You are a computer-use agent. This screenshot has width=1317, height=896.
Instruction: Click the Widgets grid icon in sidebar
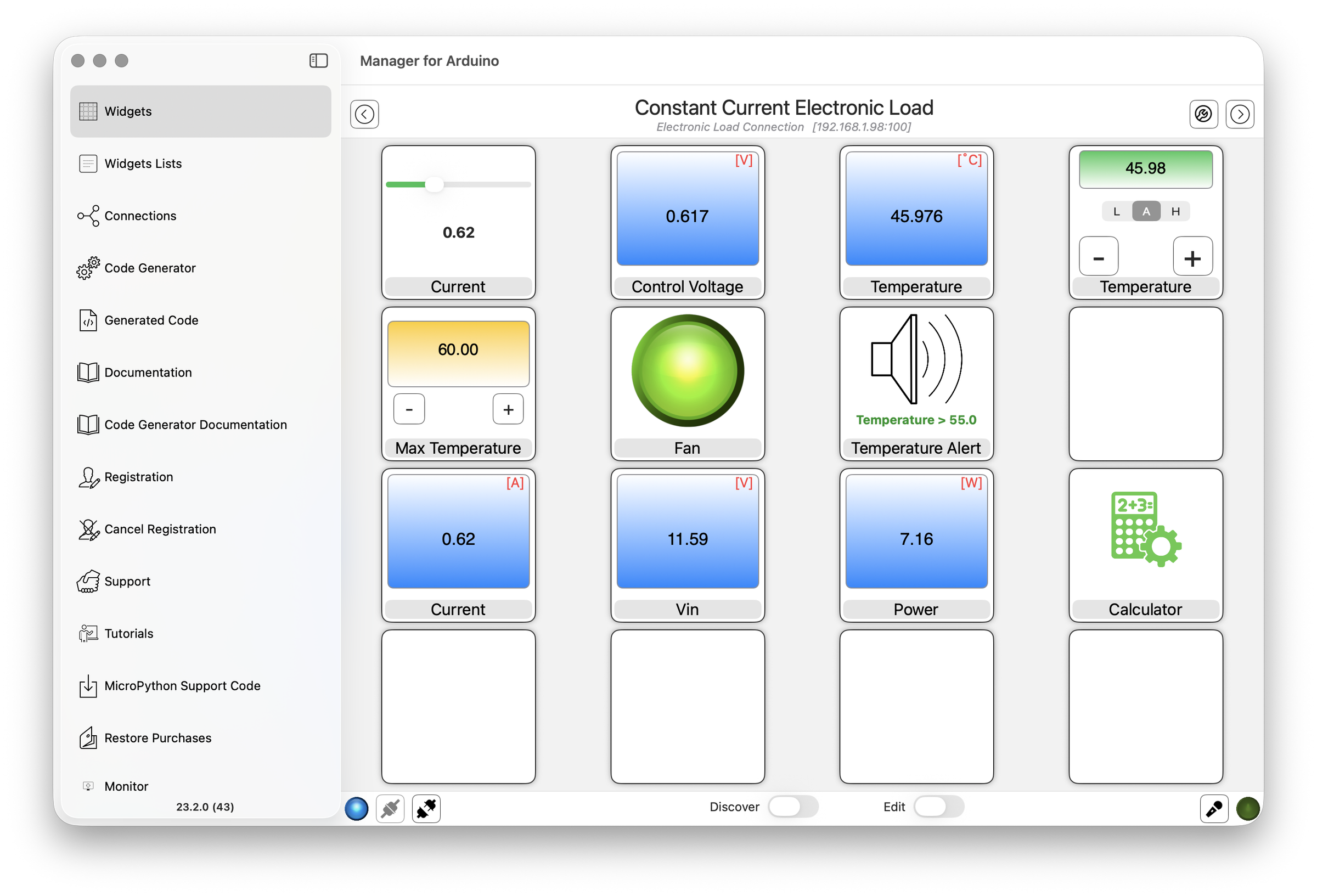click(88, 111)
